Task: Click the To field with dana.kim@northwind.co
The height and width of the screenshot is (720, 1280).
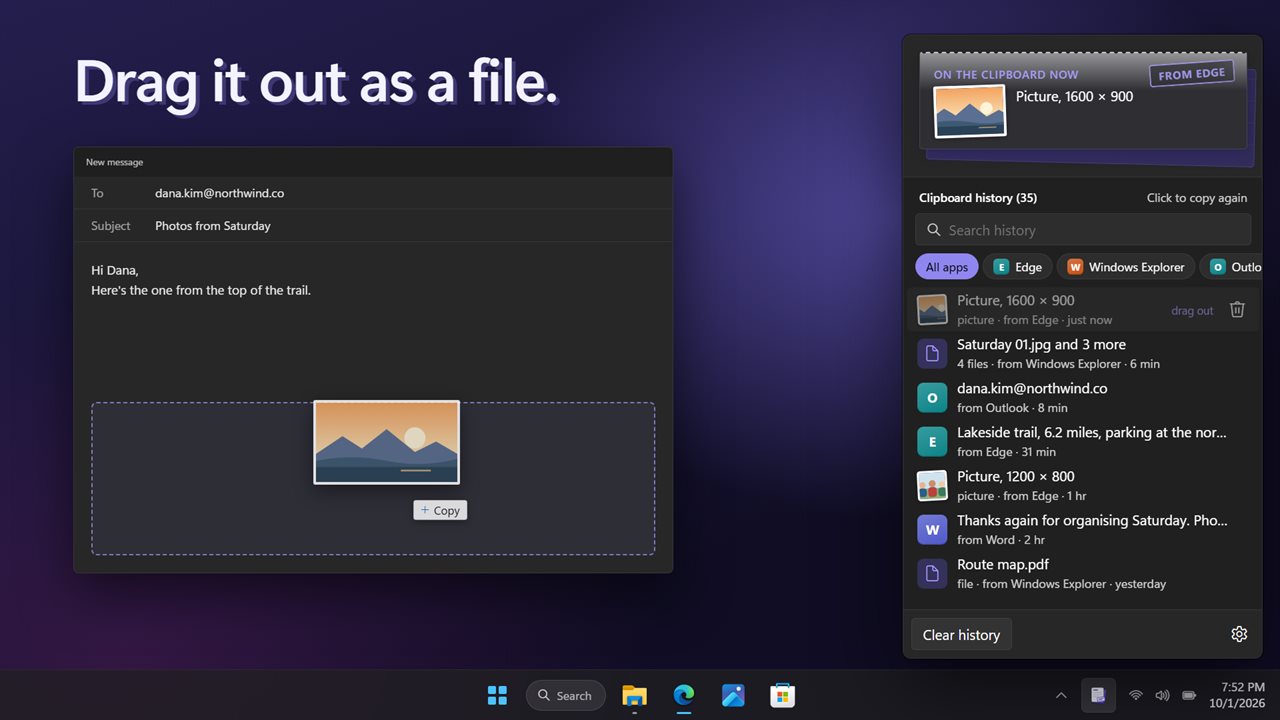Action: [x=373, y=193]
